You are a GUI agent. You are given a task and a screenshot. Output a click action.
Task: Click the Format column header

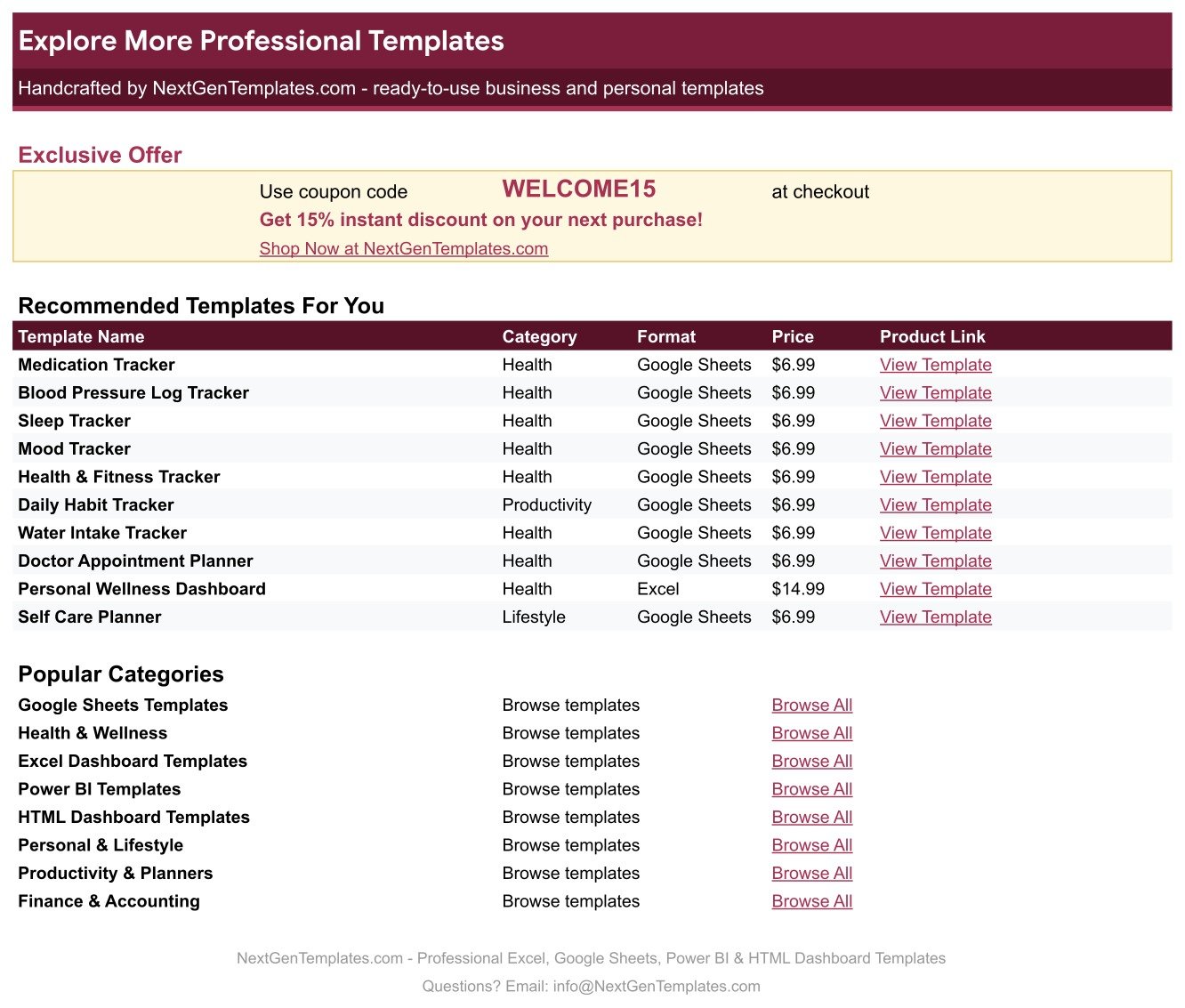tap(666, 336)
